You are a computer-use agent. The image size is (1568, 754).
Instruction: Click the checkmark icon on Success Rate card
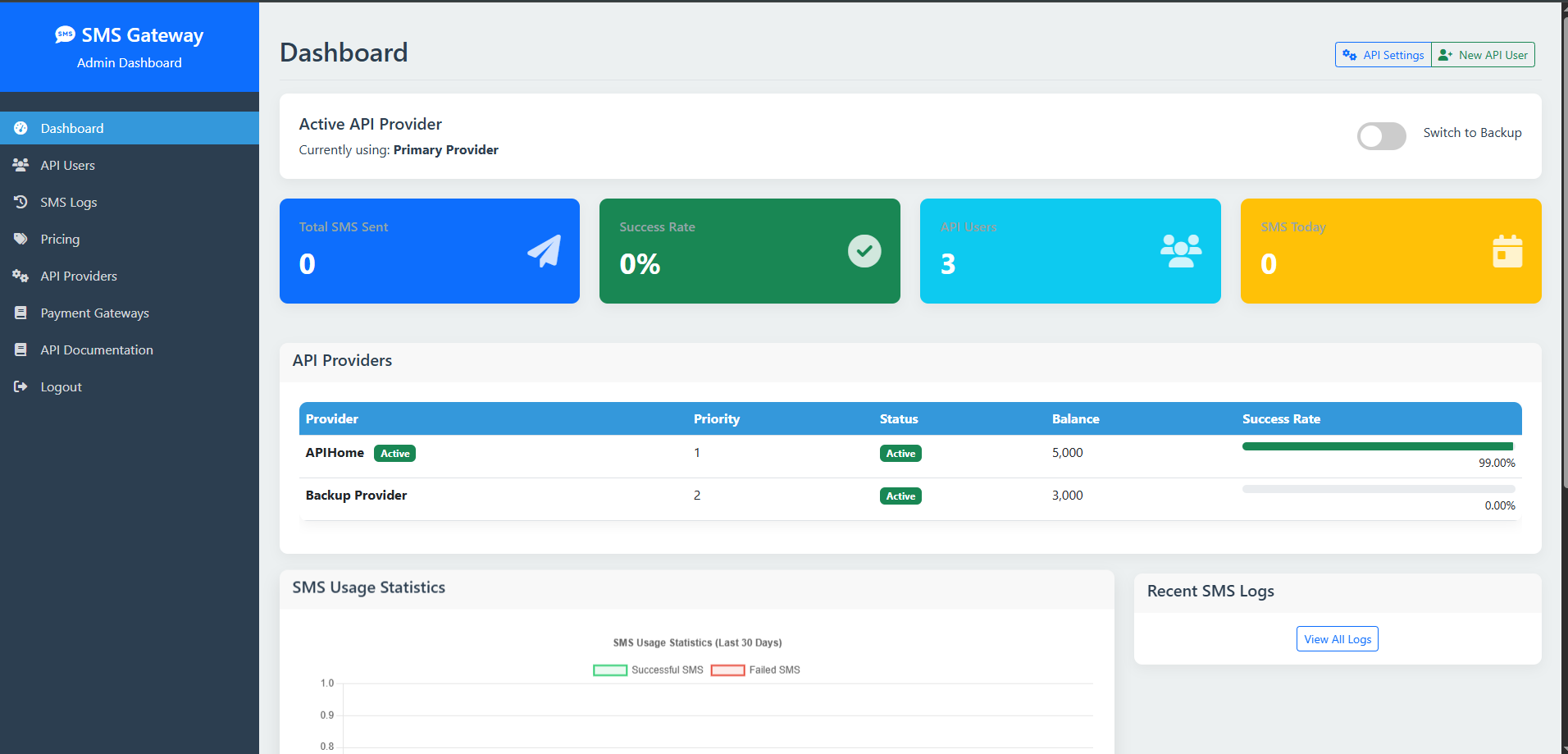pyautogui.click(x=864, y=250)
